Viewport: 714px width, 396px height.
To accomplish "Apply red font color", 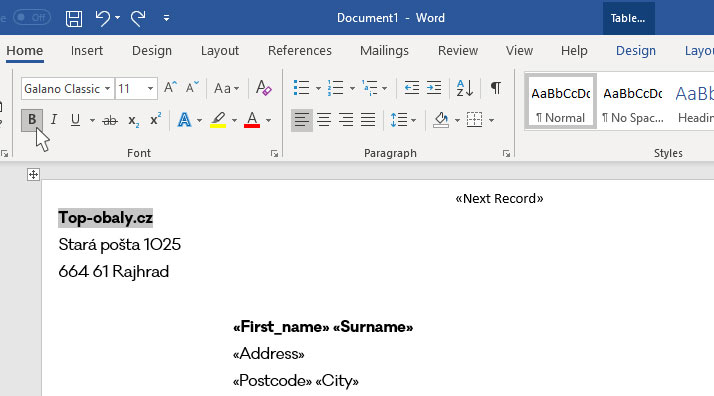I will (x=252, y=120).
